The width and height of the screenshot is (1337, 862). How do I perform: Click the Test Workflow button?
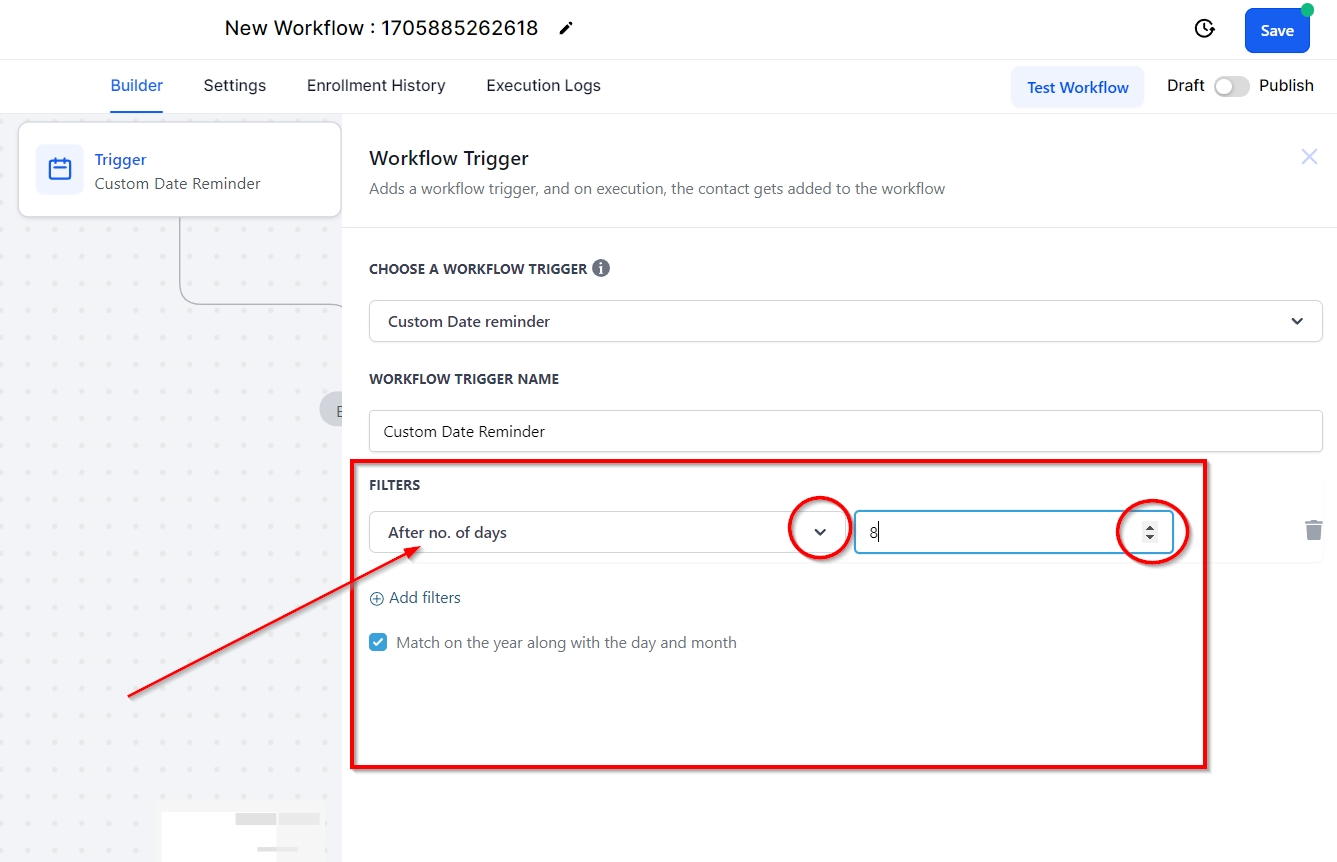(1077, 87)
